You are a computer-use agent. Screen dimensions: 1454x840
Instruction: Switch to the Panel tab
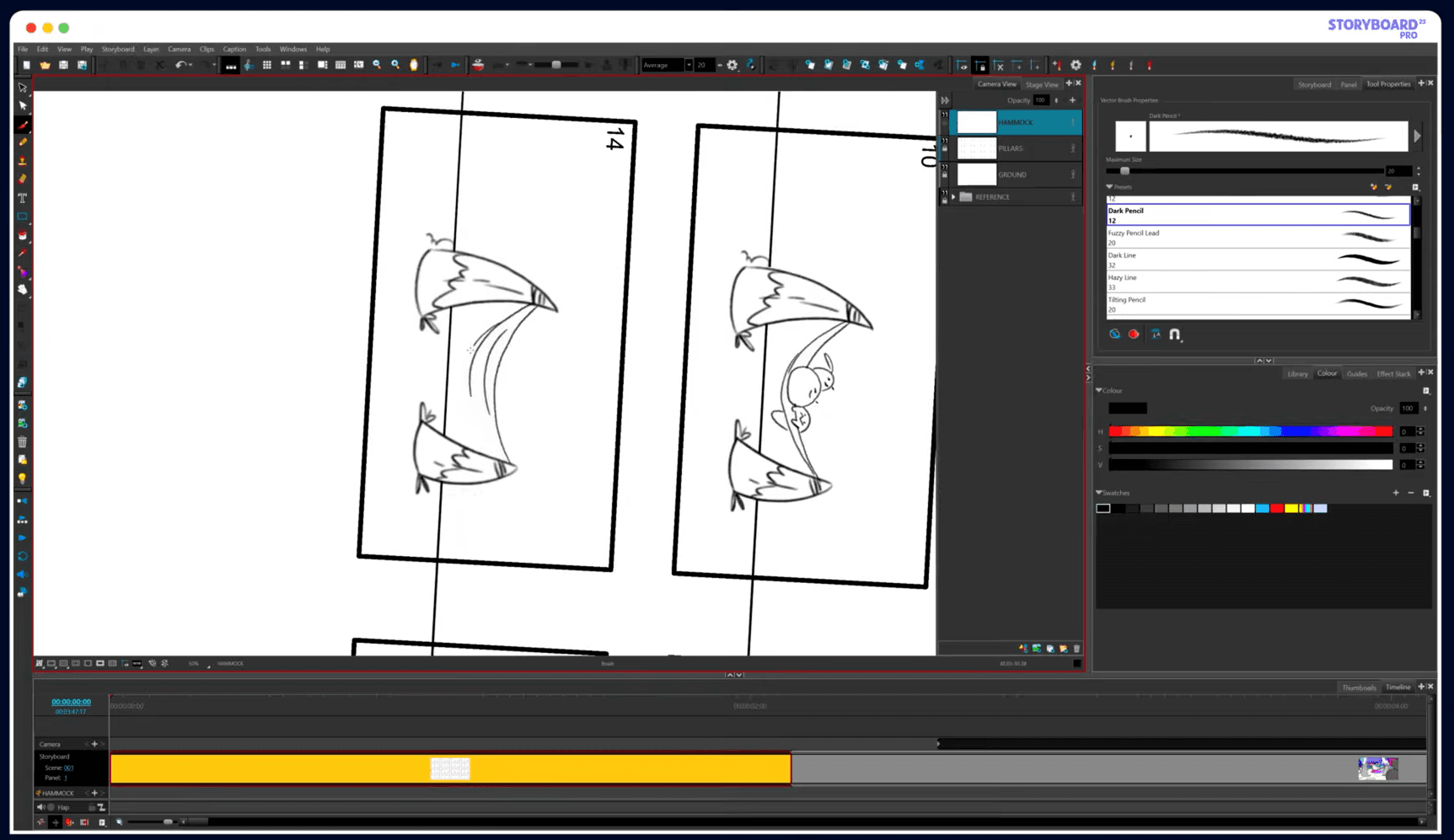point(1349,84)
